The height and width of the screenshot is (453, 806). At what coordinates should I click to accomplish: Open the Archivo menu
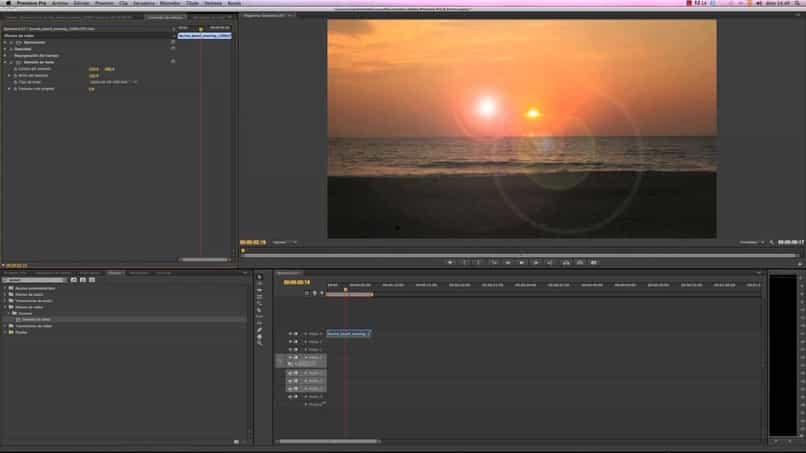coord(60,3)
